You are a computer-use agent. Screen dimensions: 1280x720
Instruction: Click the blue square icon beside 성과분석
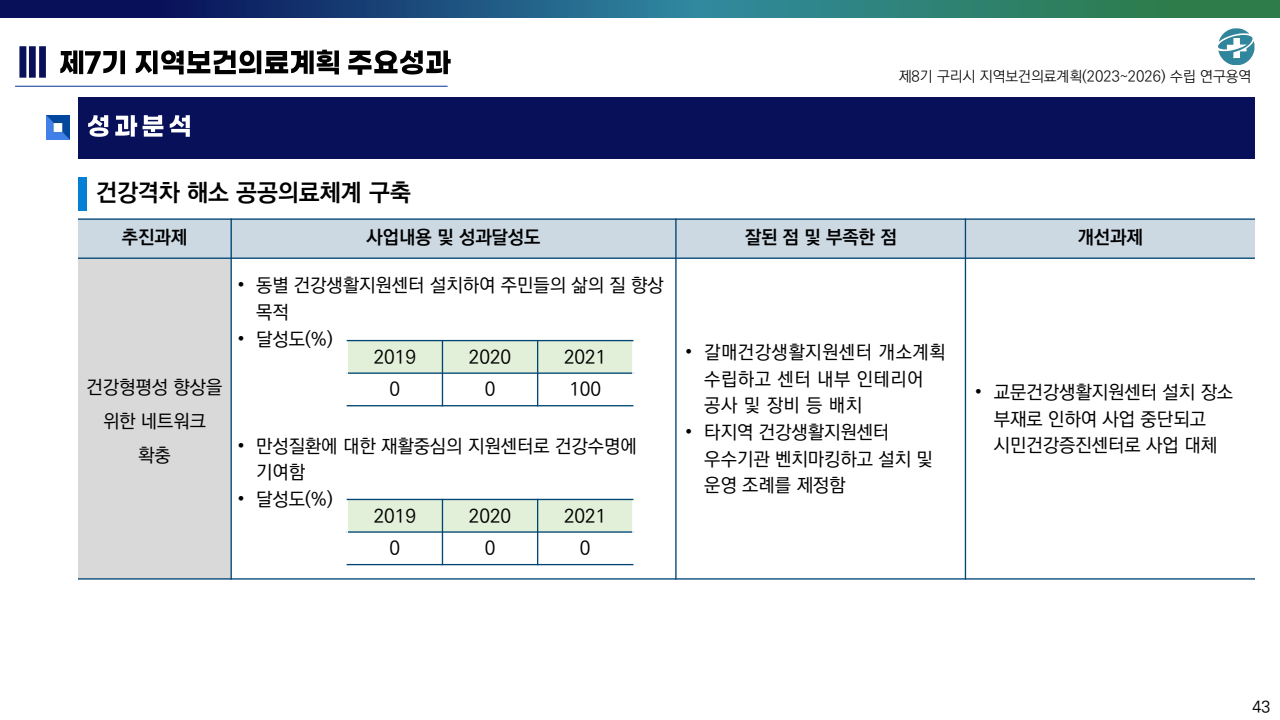(58, 128)
